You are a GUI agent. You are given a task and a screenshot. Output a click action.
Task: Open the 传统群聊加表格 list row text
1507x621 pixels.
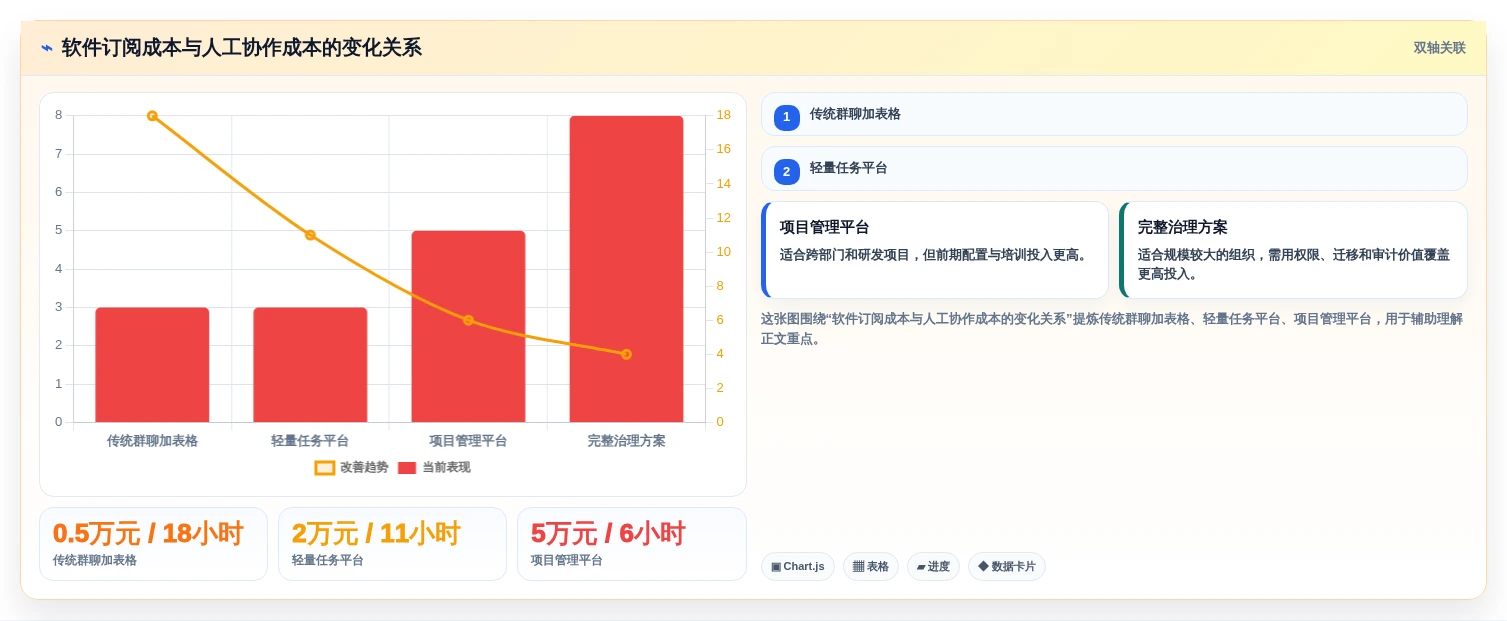(x=855, y=114)
